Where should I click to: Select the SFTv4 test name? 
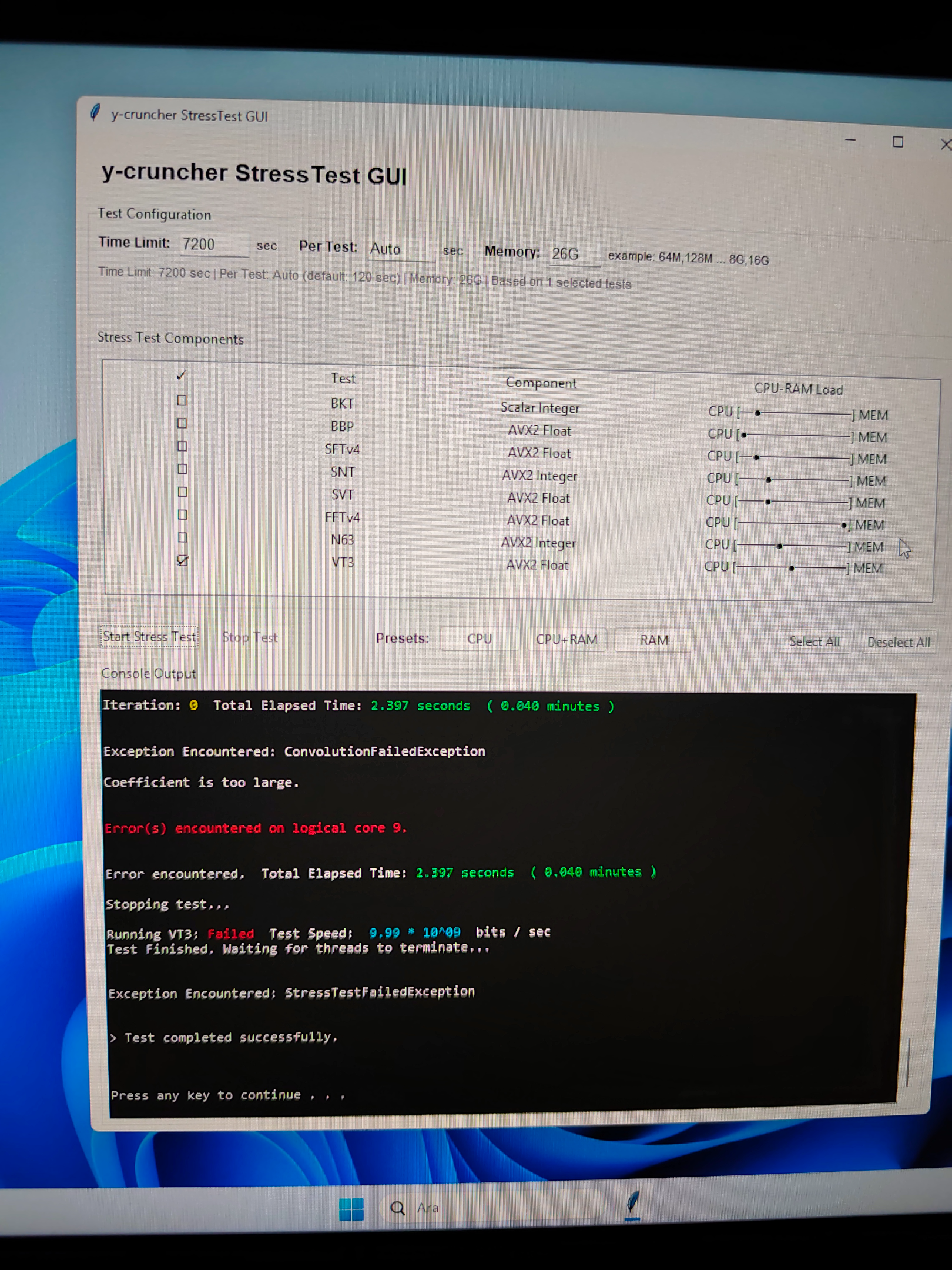[x=342, y=449]
